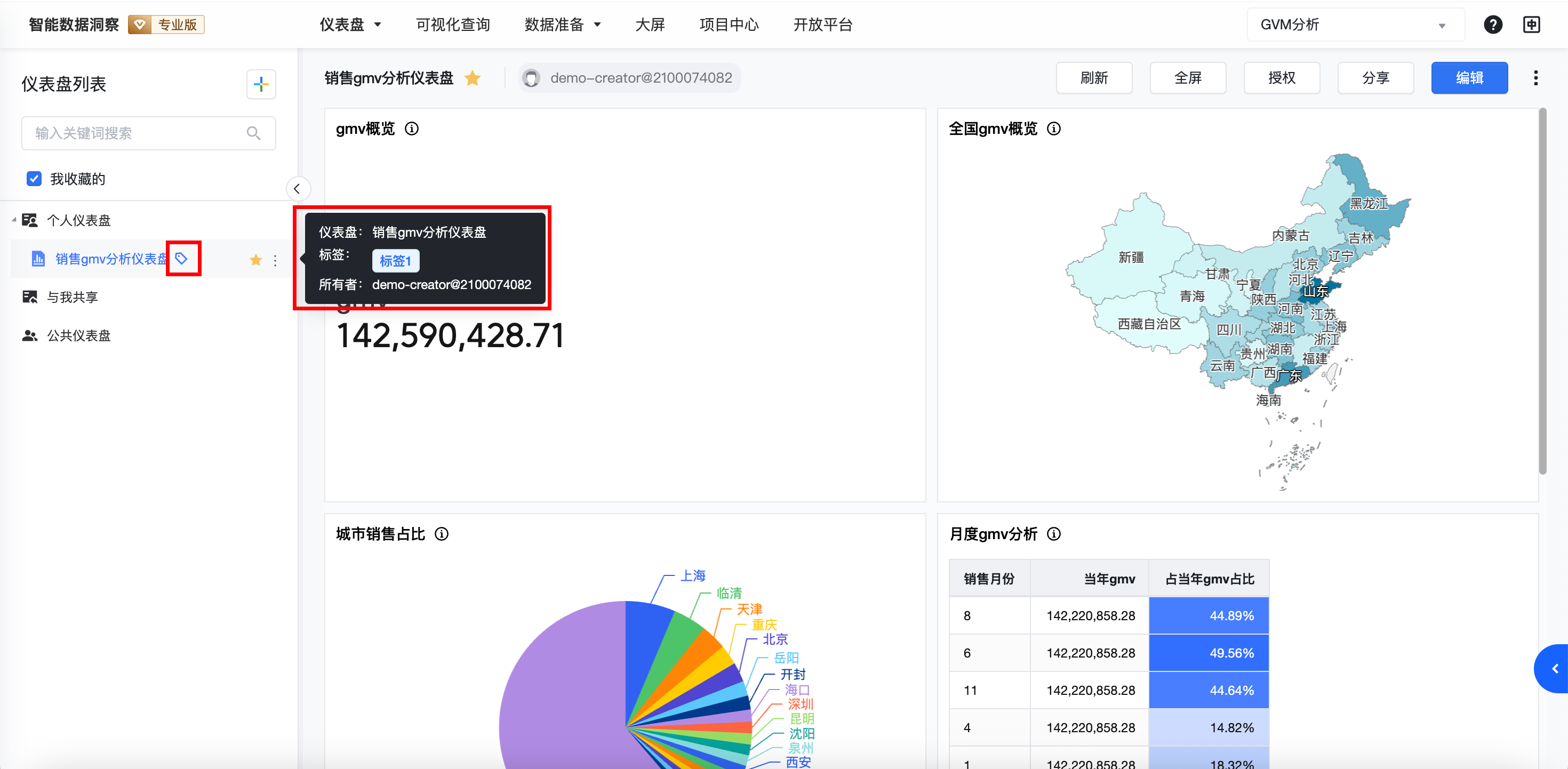Click info icon next to 月度gmv分析
This screenshot has height=769, width=1568.
click(x=1054, y=534)
